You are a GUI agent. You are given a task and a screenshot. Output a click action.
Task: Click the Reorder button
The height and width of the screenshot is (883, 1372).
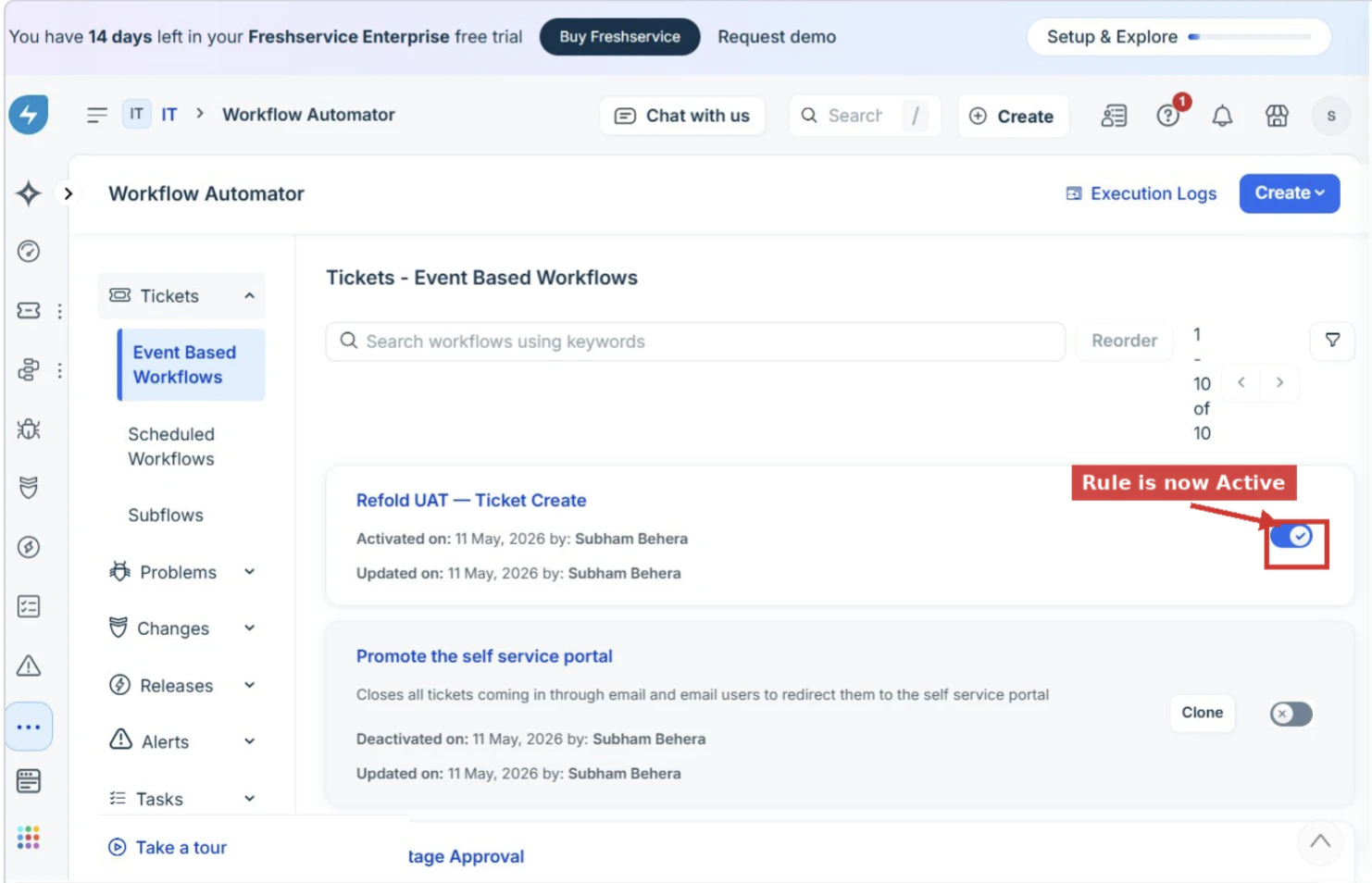tap(1124, 341)
